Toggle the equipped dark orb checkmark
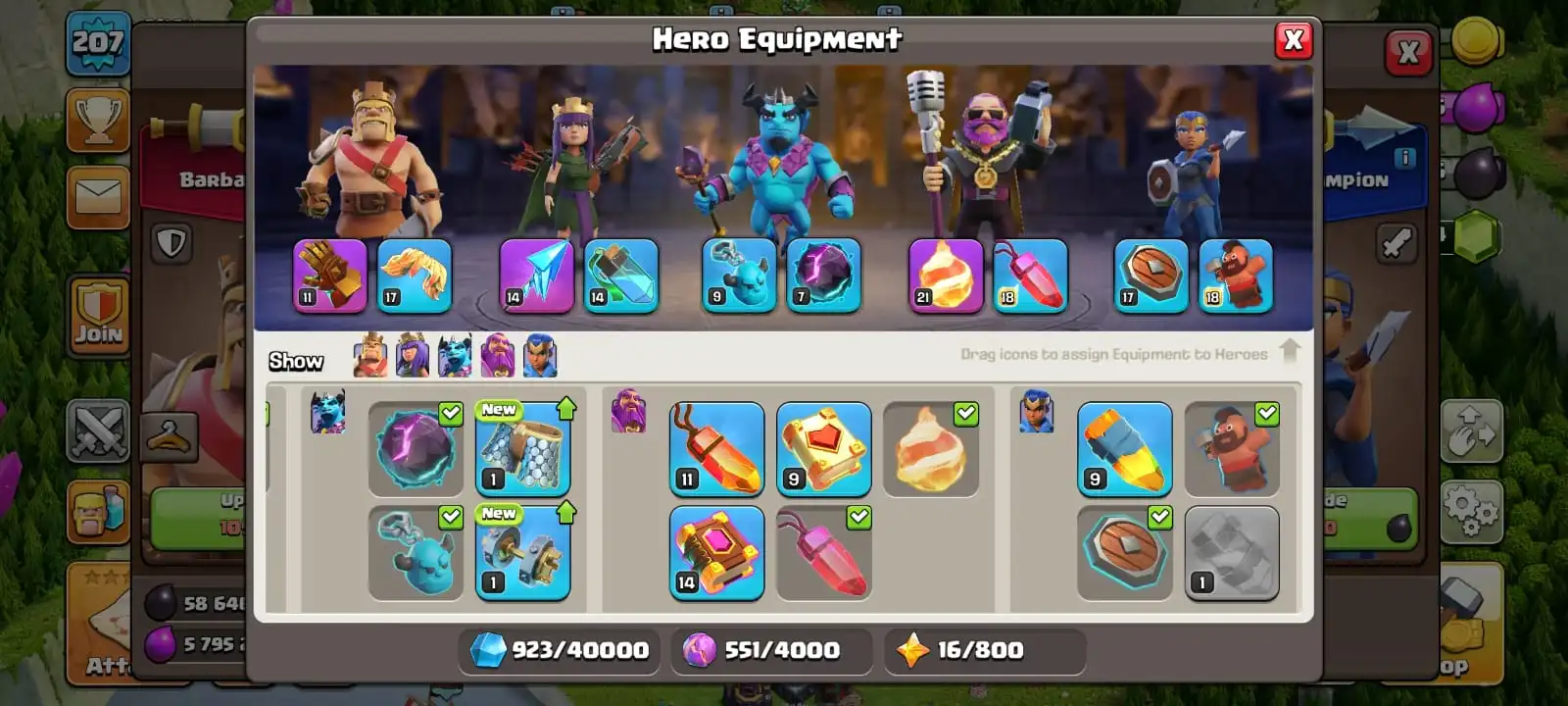Image resolution: width=1568 pixels, height=706 pixels. coord(451,414)
